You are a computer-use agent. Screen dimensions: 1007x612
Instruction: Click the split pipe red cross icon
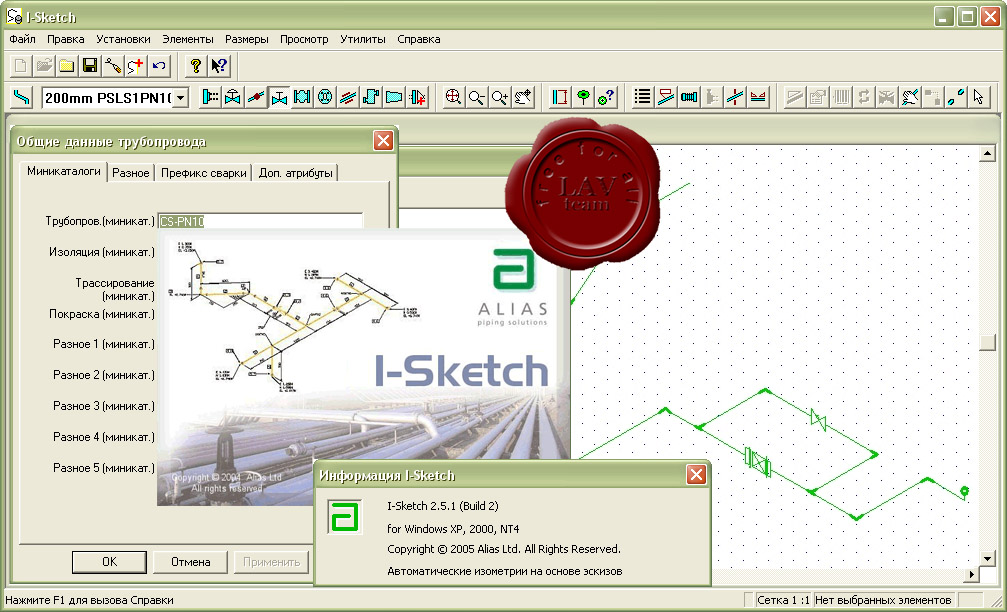click(x=735, y=98)
